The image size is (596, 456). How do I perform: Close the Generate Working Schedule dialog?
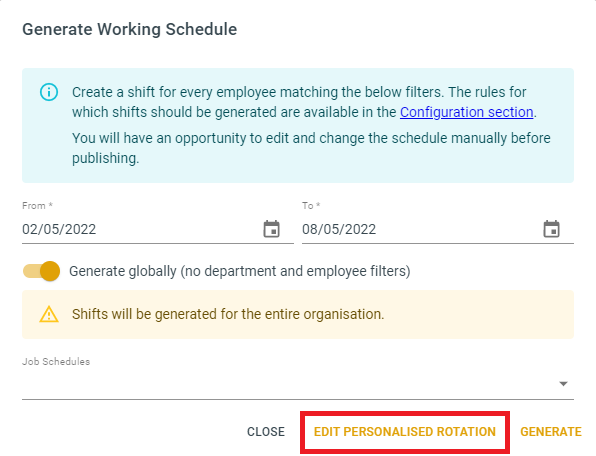click(x=266, y=432)
